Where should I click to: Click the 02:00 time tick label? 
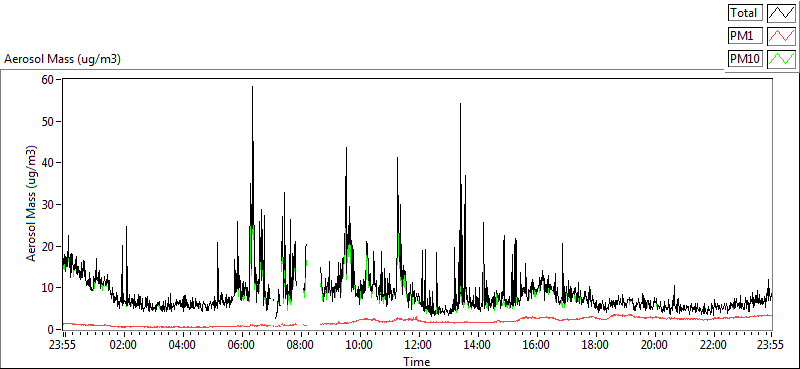pyautogui.click(x=123, y=344)
